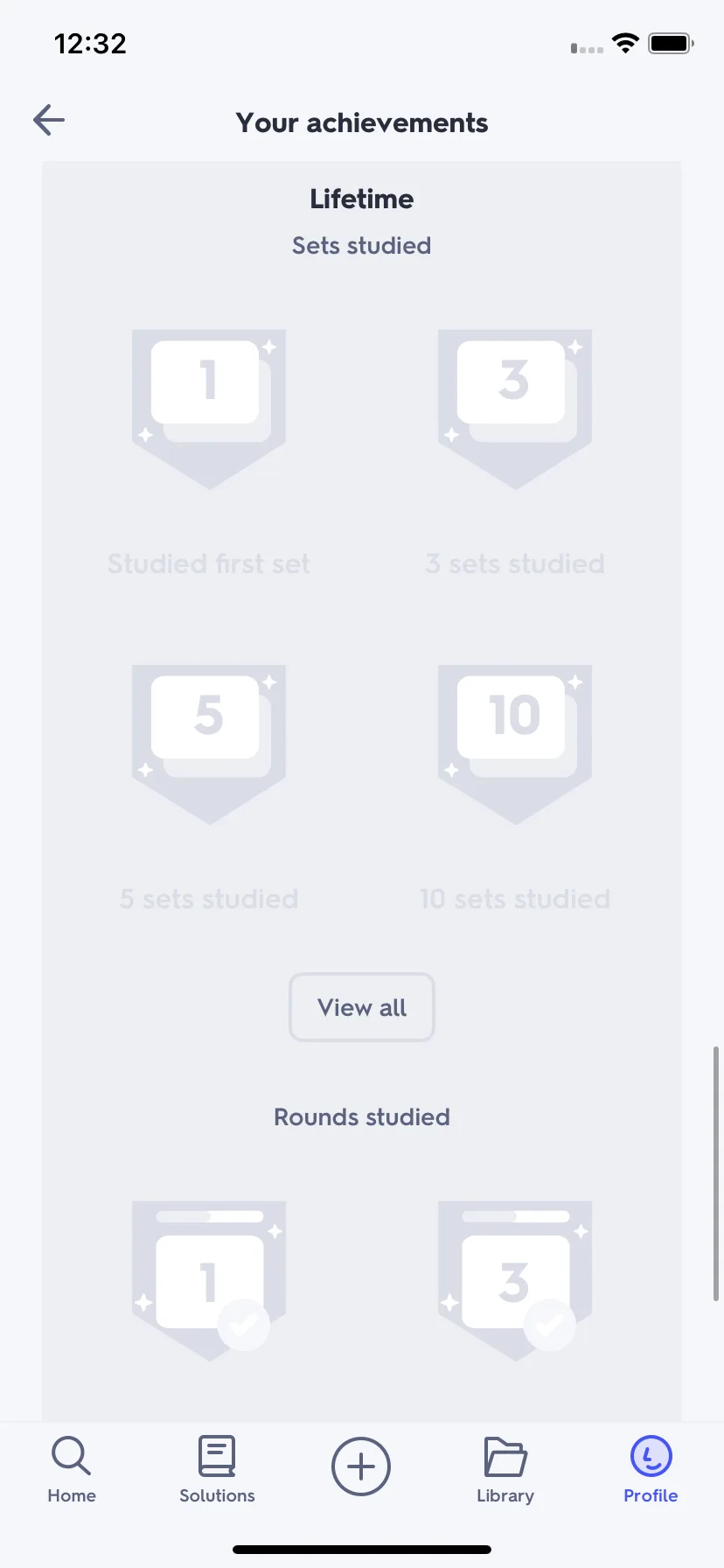Tap the 3 sets studied label
Viewport: 724px width, 1568px height.
click(x=515, y=563)
